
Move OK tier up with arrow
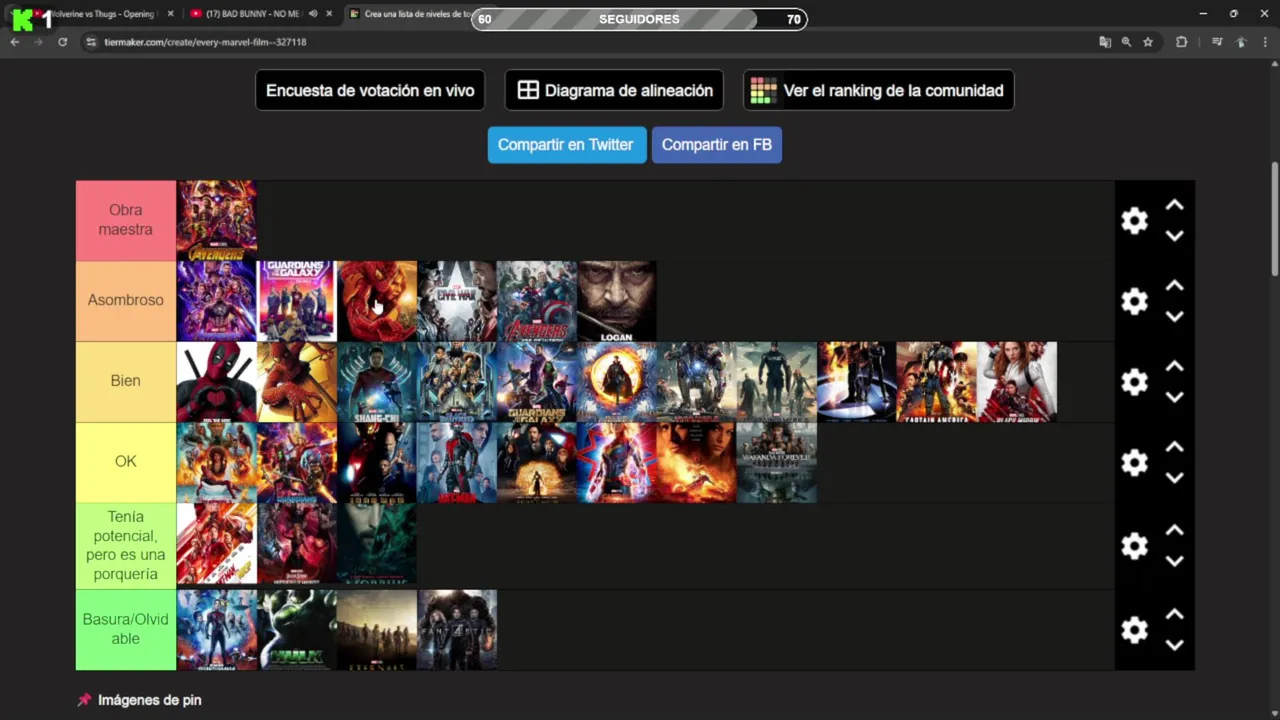1175,447
